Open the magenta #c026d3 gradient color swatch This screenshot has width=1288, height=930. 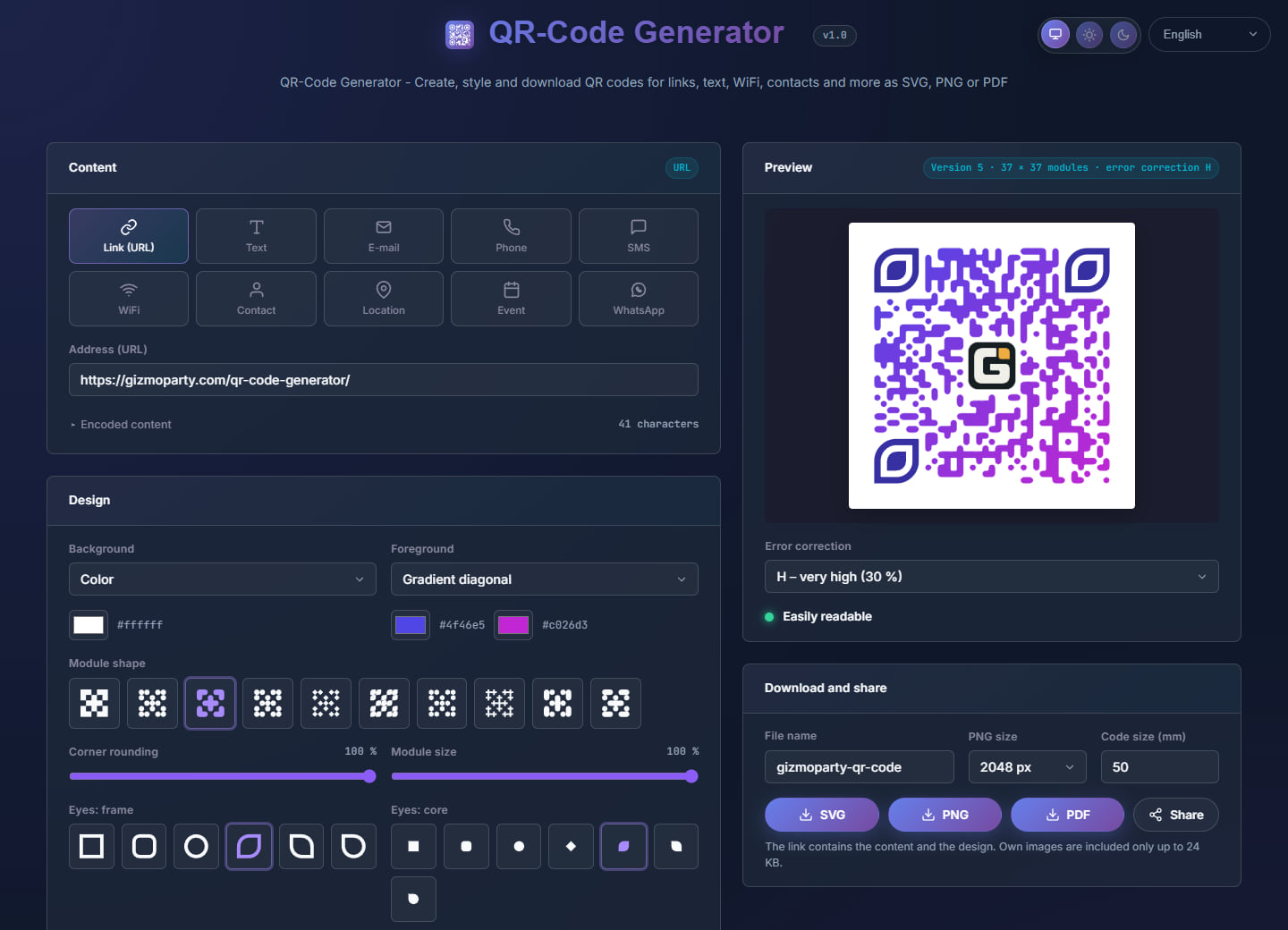tap(513, 625)
